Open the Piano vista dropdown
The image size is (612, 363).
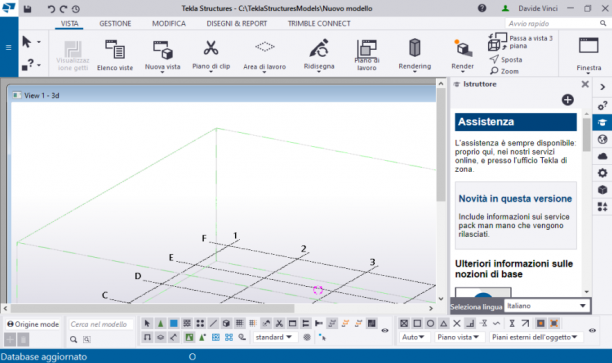(x=459, y=337)
